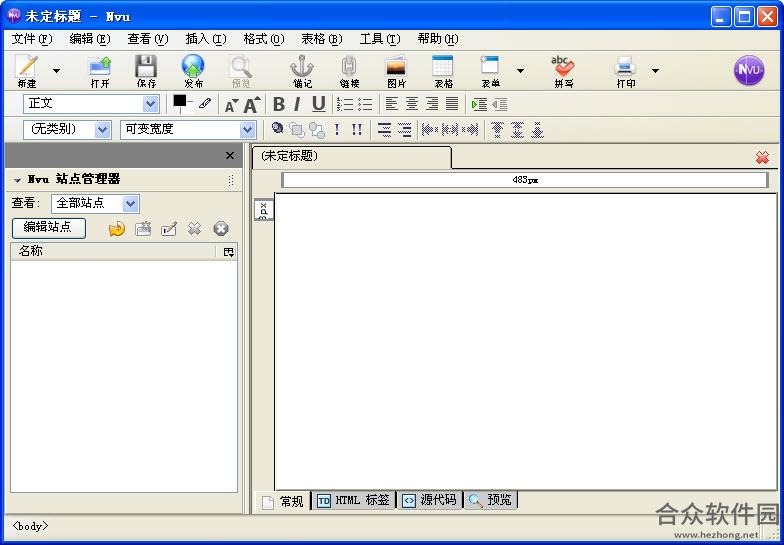The height and width of the screenshot is (545, 784).
Task: Open the 文件(F) menu
Action: [x=32, y=39]
